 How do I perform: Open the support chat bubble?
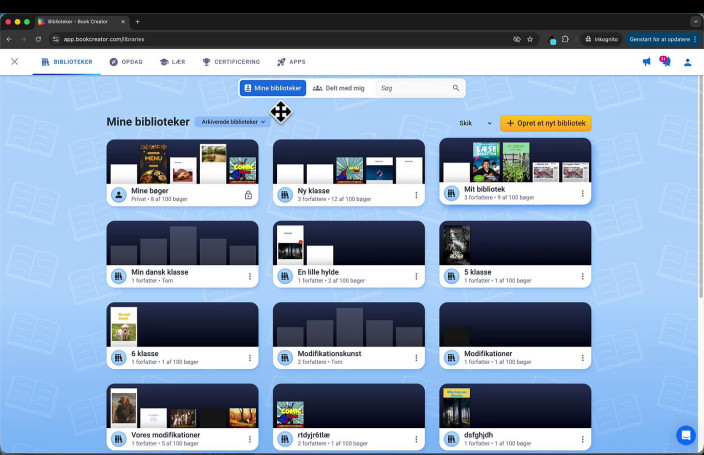click(685, 435)
